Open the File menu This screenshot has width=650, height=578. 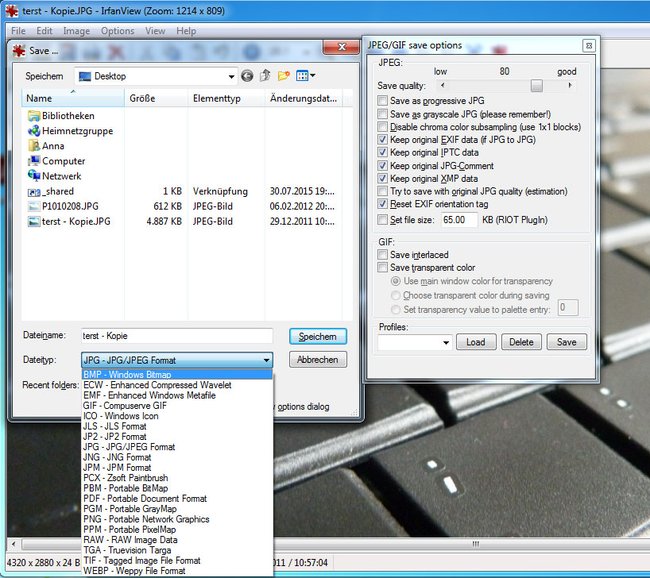click(18, 31)
